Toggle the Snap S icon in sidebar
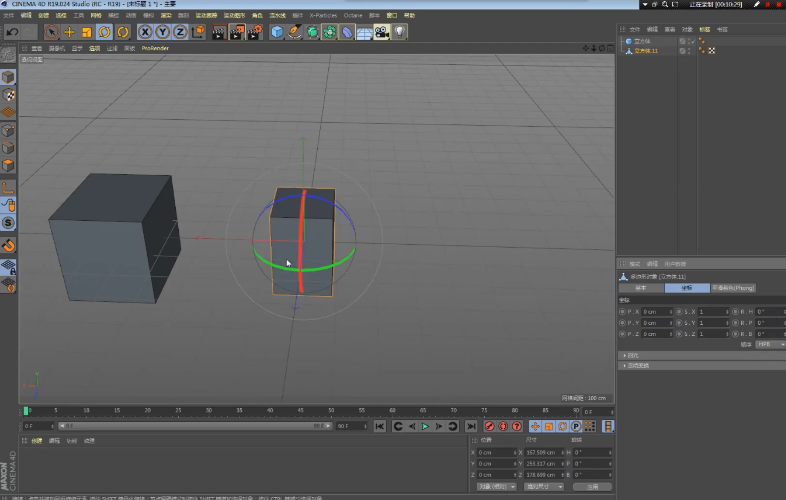 [x=8, y=223]
